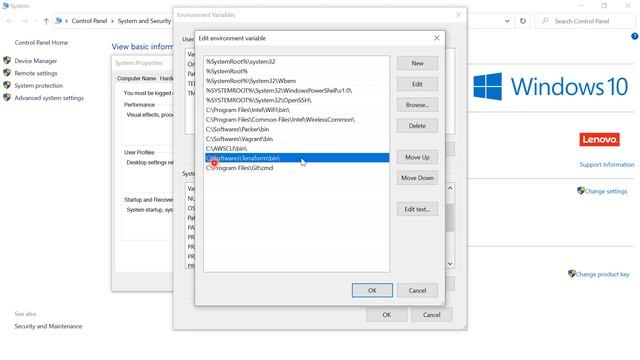Image resolution: width=640 pixels, height=360 pixels.
Task: Navigate back in Control Panel window
Action: click(x=9, y=21)
